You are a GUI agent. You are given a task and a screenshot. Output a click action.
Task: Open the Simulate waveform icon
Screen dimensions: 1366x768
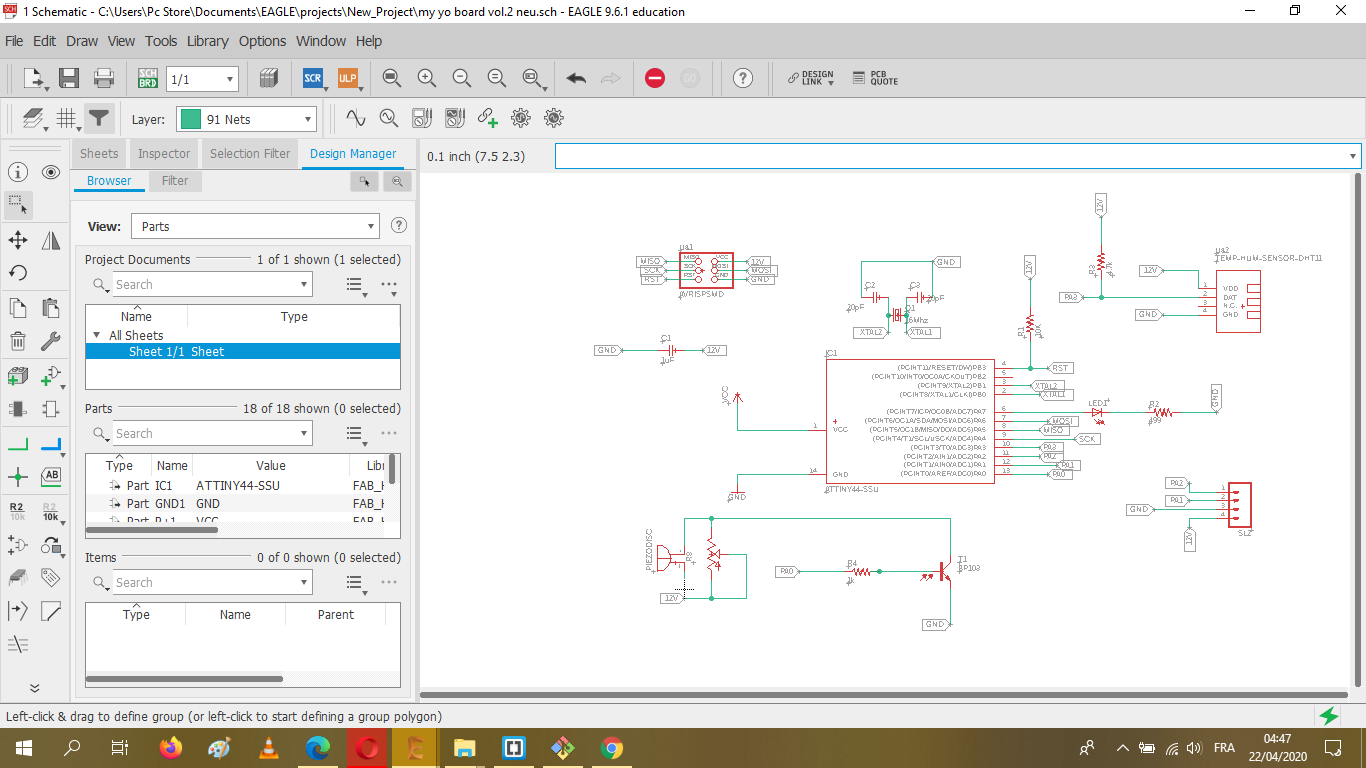(x=355, y=118)
